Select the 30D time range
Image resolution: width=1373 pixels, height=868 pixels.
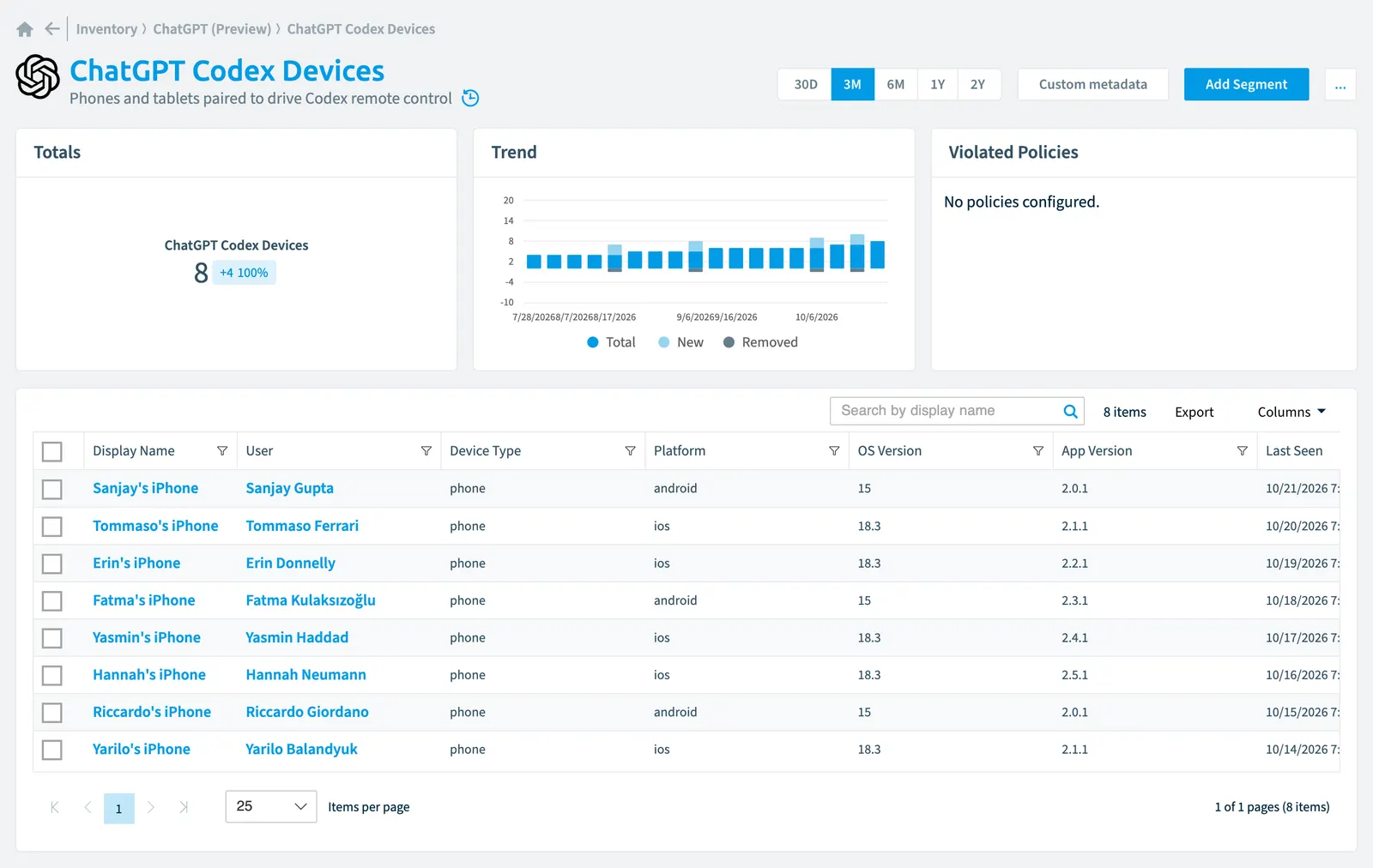click(805, 84)
